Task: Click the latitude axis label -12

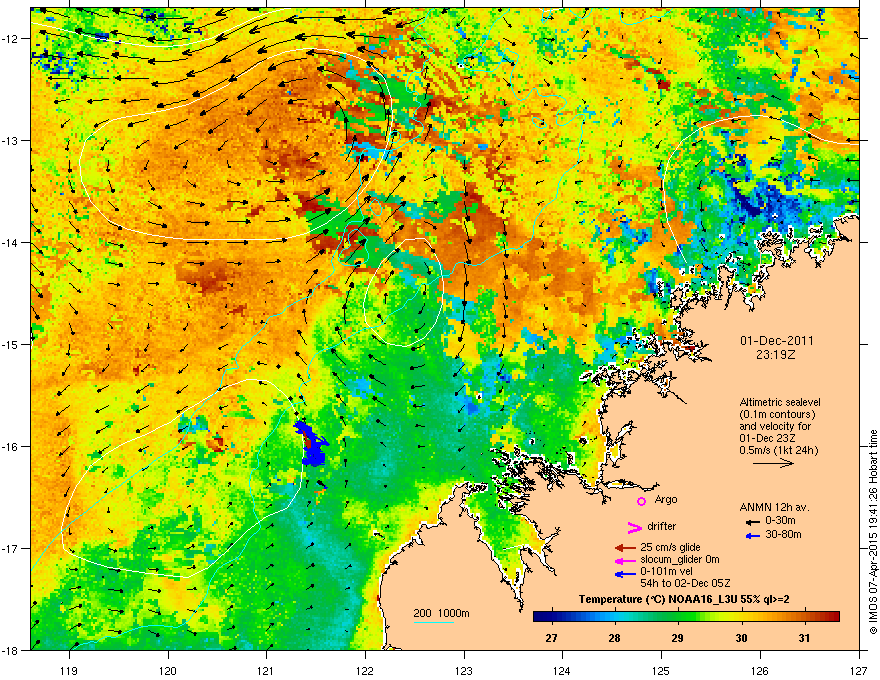Action: (x=10, y=39)
